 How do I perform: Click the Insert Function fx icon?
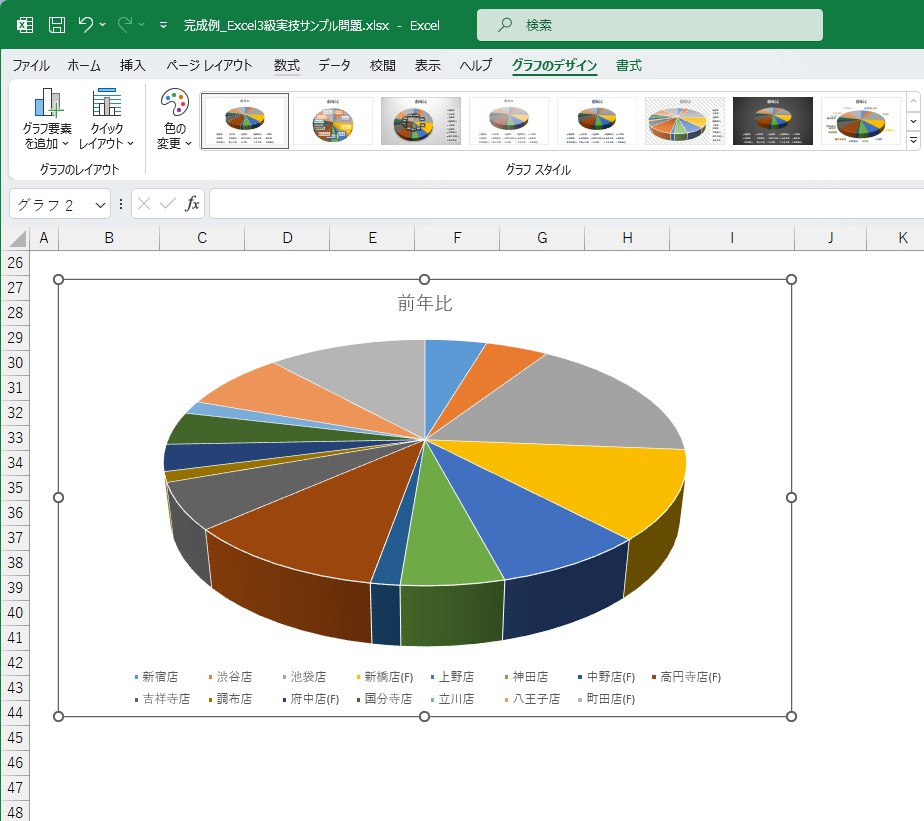pyautogui.click(x=193, y=204)
